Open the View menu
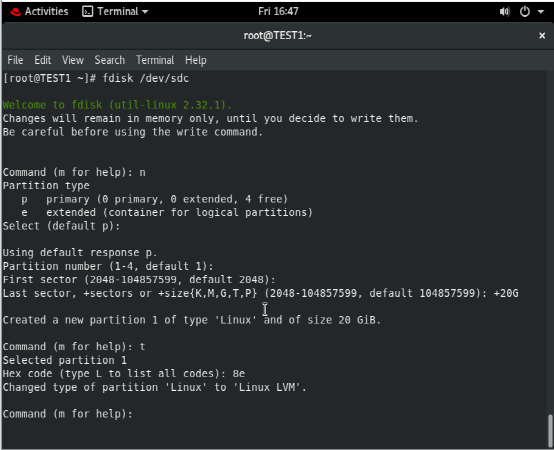This screenshot has width=554, height=450. (73, 60)
